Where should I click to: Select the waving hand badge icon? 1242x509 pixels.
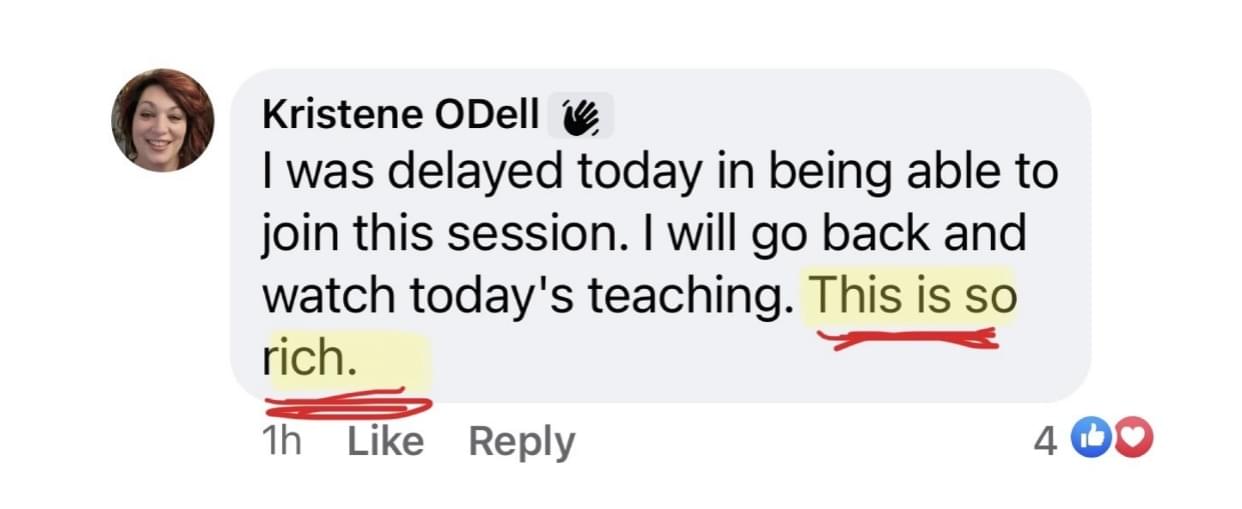(x=581, y=118)
